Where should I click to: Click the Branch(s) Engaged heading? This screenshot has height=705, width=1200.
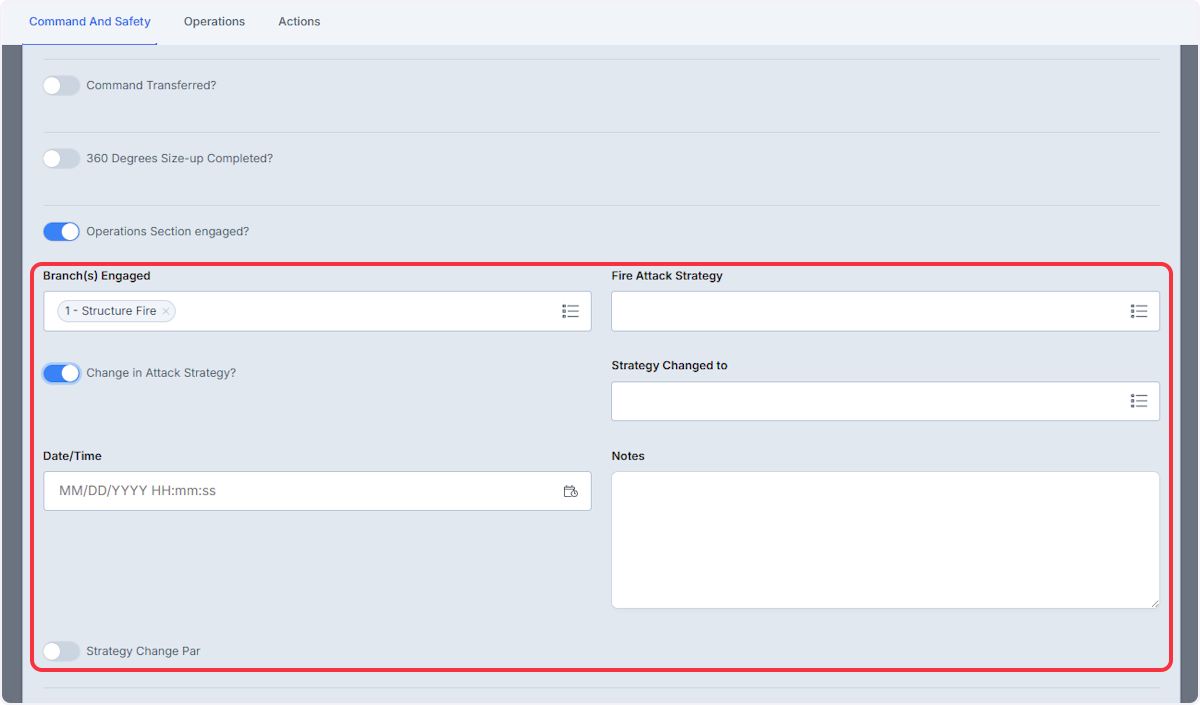pyautogui.click(x=97, y=276)
